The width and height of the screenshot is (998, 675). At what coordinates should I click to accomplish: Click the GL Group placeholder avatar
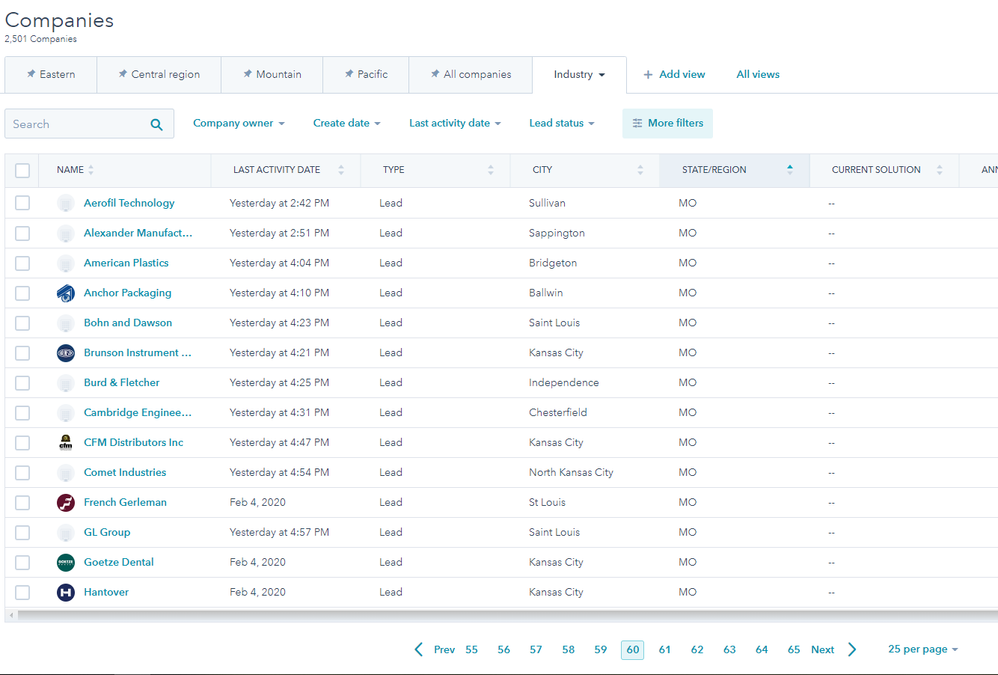(66, 532)
